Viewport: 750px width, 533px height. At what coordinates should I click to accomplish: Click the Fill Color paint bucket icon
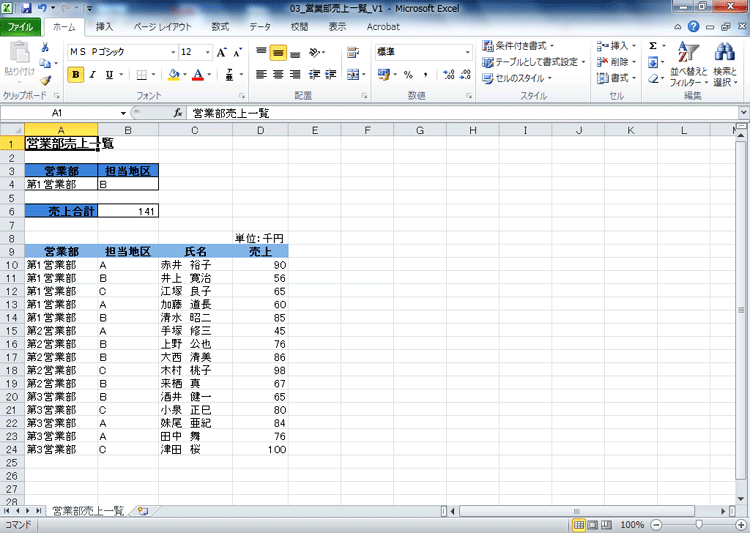174,75
